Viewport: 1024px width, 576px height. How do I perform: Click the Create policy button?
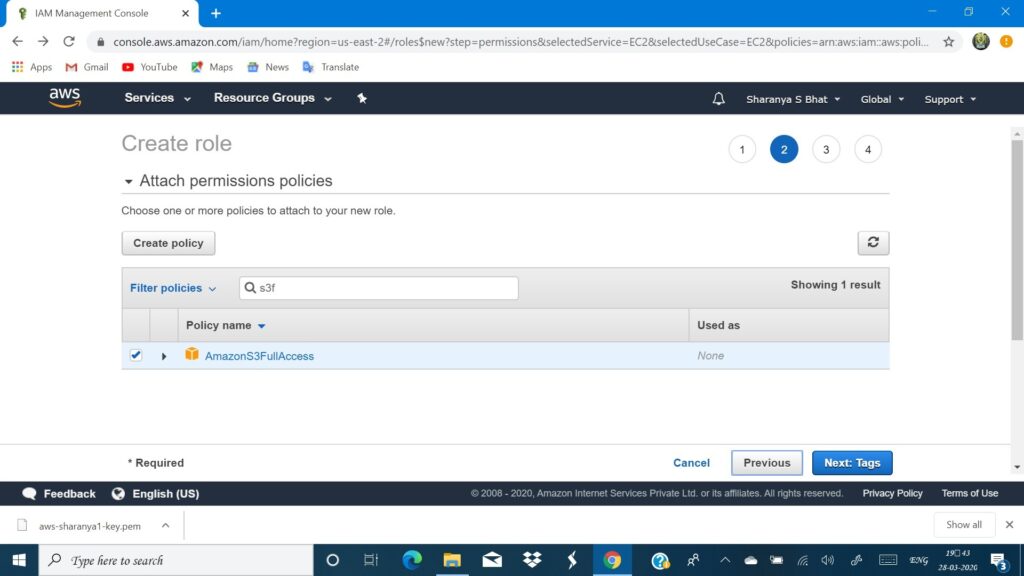tap(168, 243)
